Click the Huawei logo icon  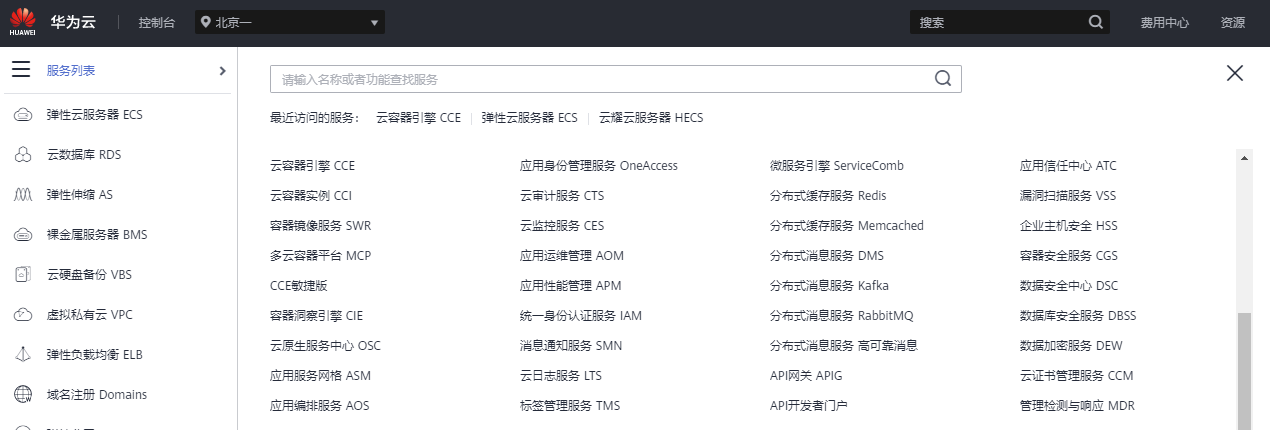23,22
